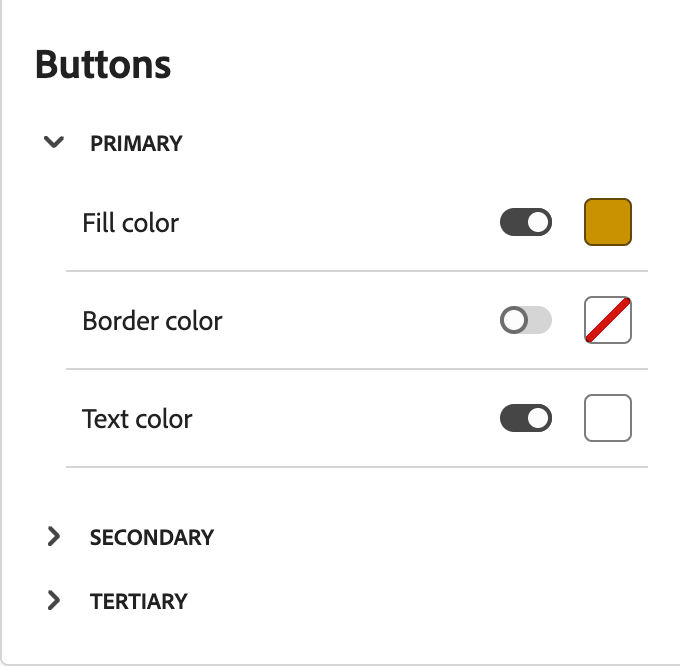Click the divider below Text color row
The width and height of the screenshot is (680, 666).
357,466
